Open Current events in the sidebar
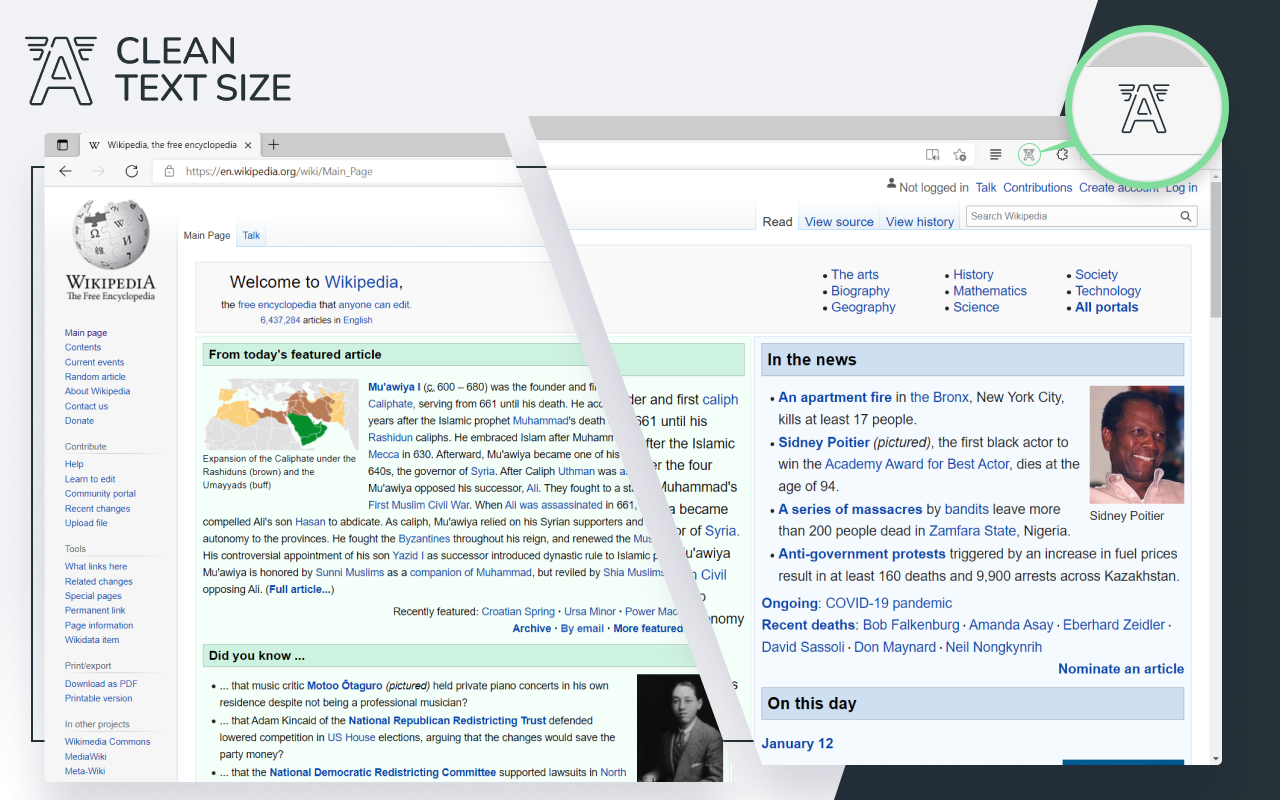The image size is (1280, 800). click(x=95, y=362)
